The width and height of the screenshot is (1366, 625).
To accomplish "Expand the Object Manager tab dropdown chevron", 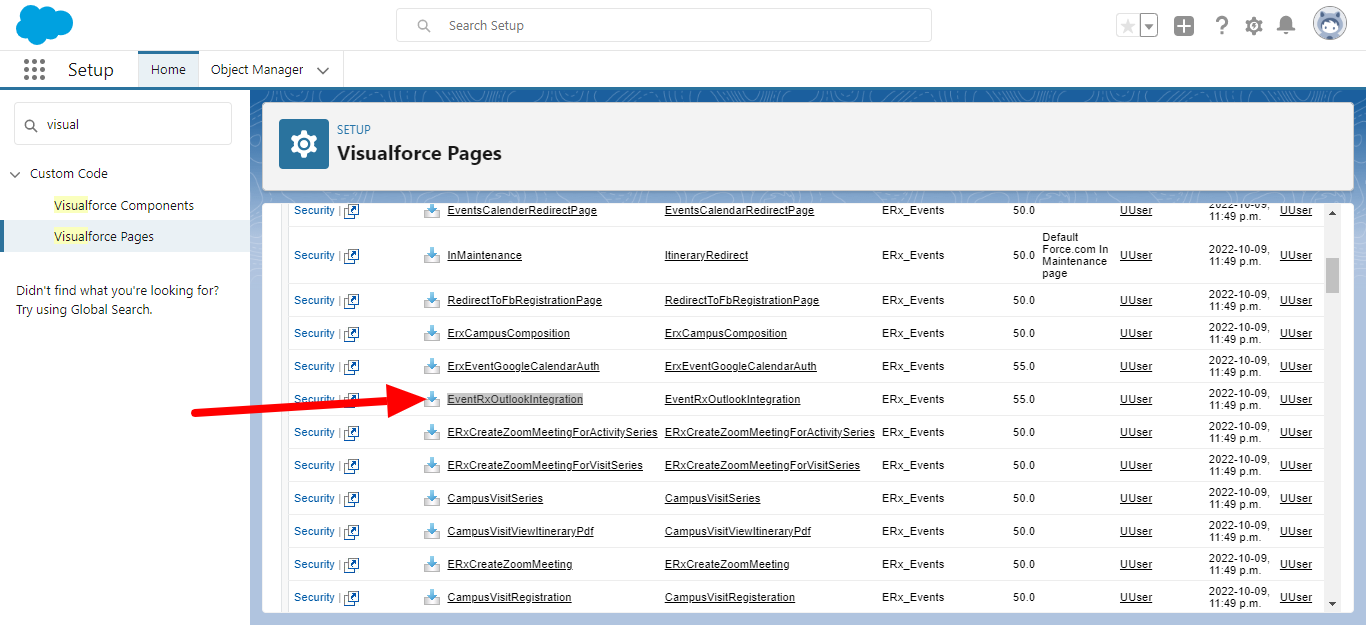I will tap(323, 70).
